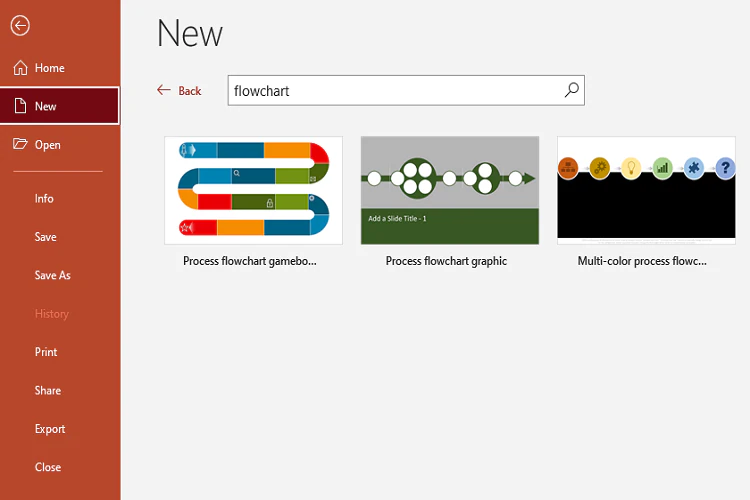
Task: Go to the Share section
Action: 47,390
